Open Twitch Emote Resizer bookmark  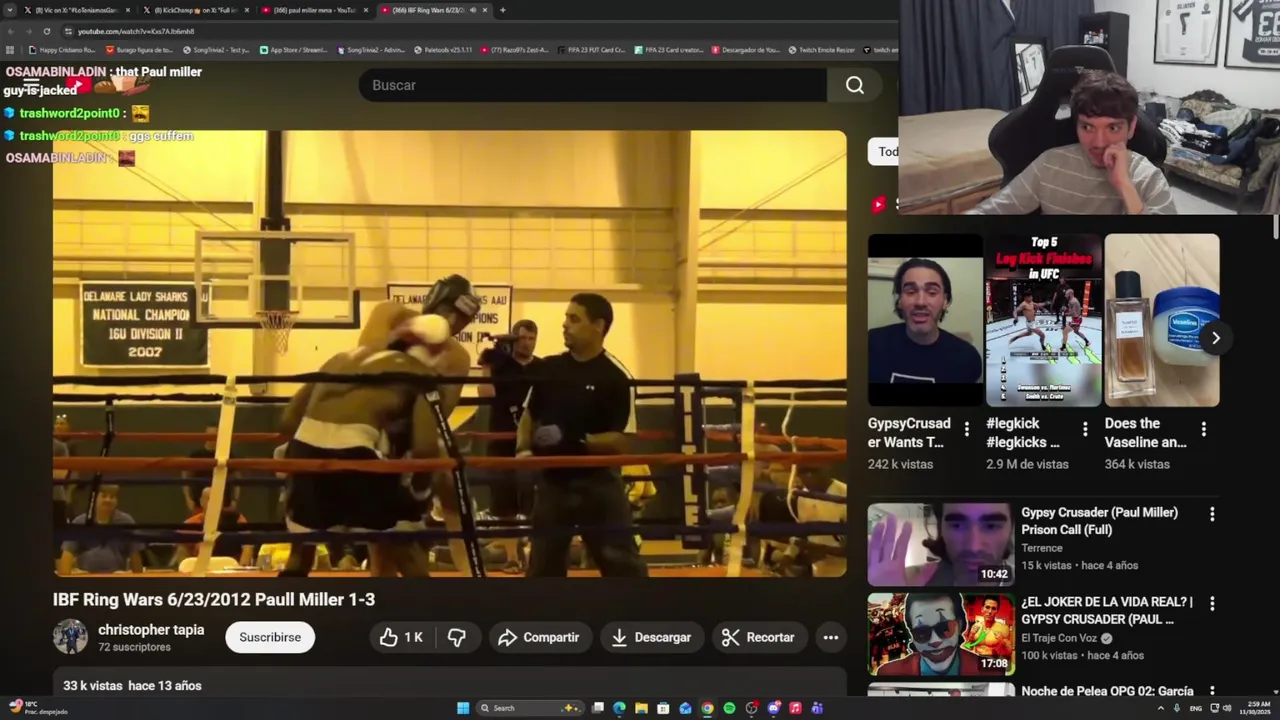coord(821,49)
